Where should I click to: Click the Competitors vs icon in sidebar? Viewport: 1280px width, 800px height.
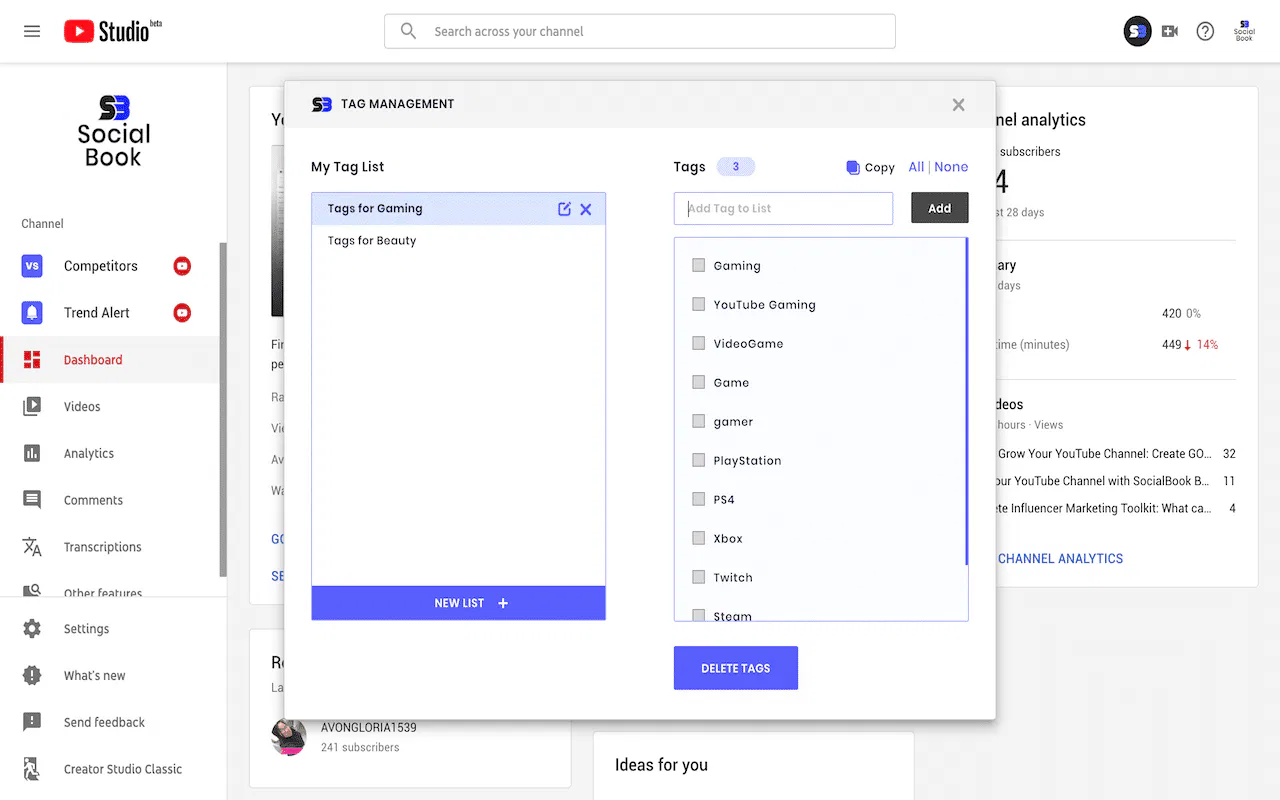coord(33,266)
